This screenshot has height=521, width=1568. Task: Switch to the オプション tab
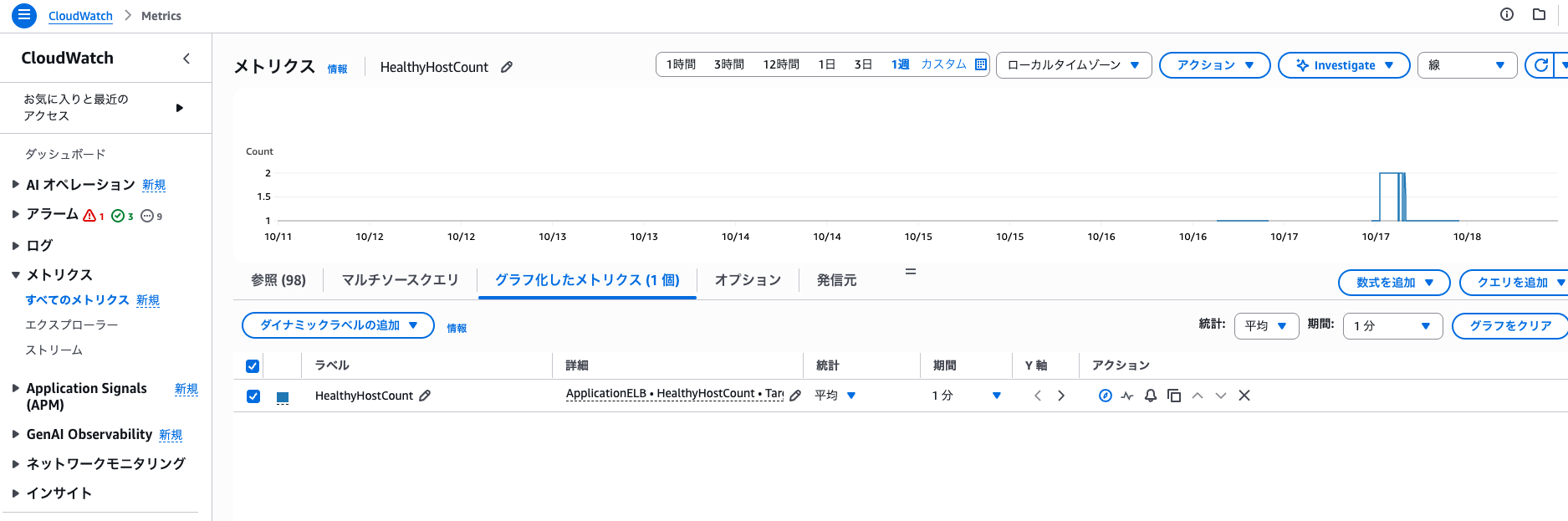point(748,280)
